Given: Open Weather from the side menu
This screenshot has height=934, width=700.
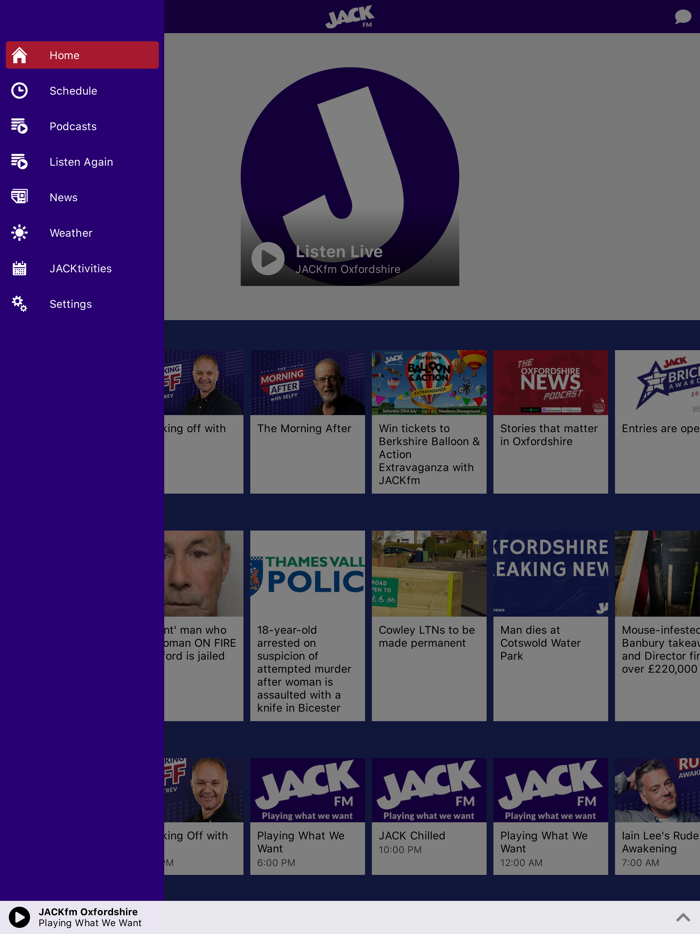Looking at the screenshot, I should 82,233.
